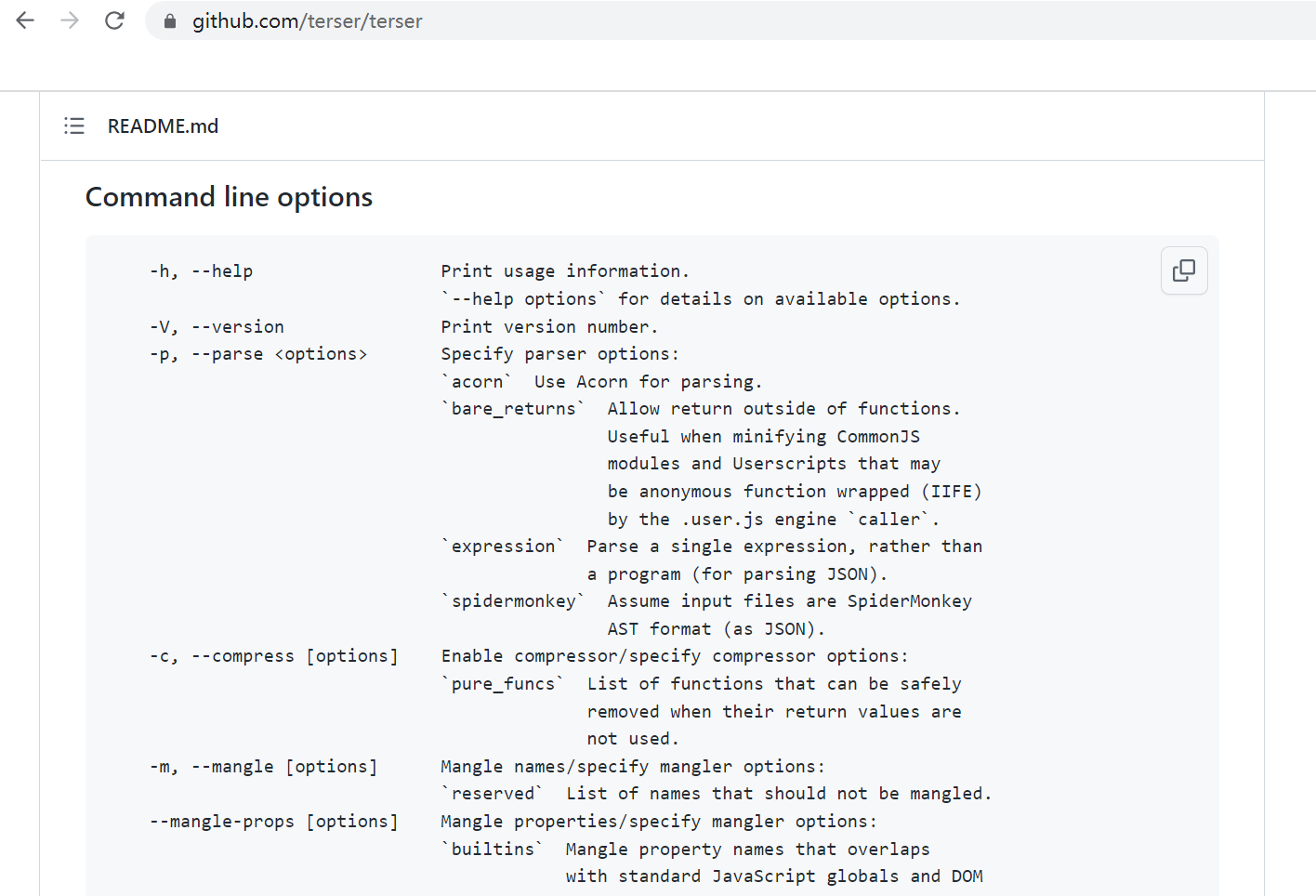
Task: Click 'Useful when minifying CommonJS' line
Action: [763, 437]
